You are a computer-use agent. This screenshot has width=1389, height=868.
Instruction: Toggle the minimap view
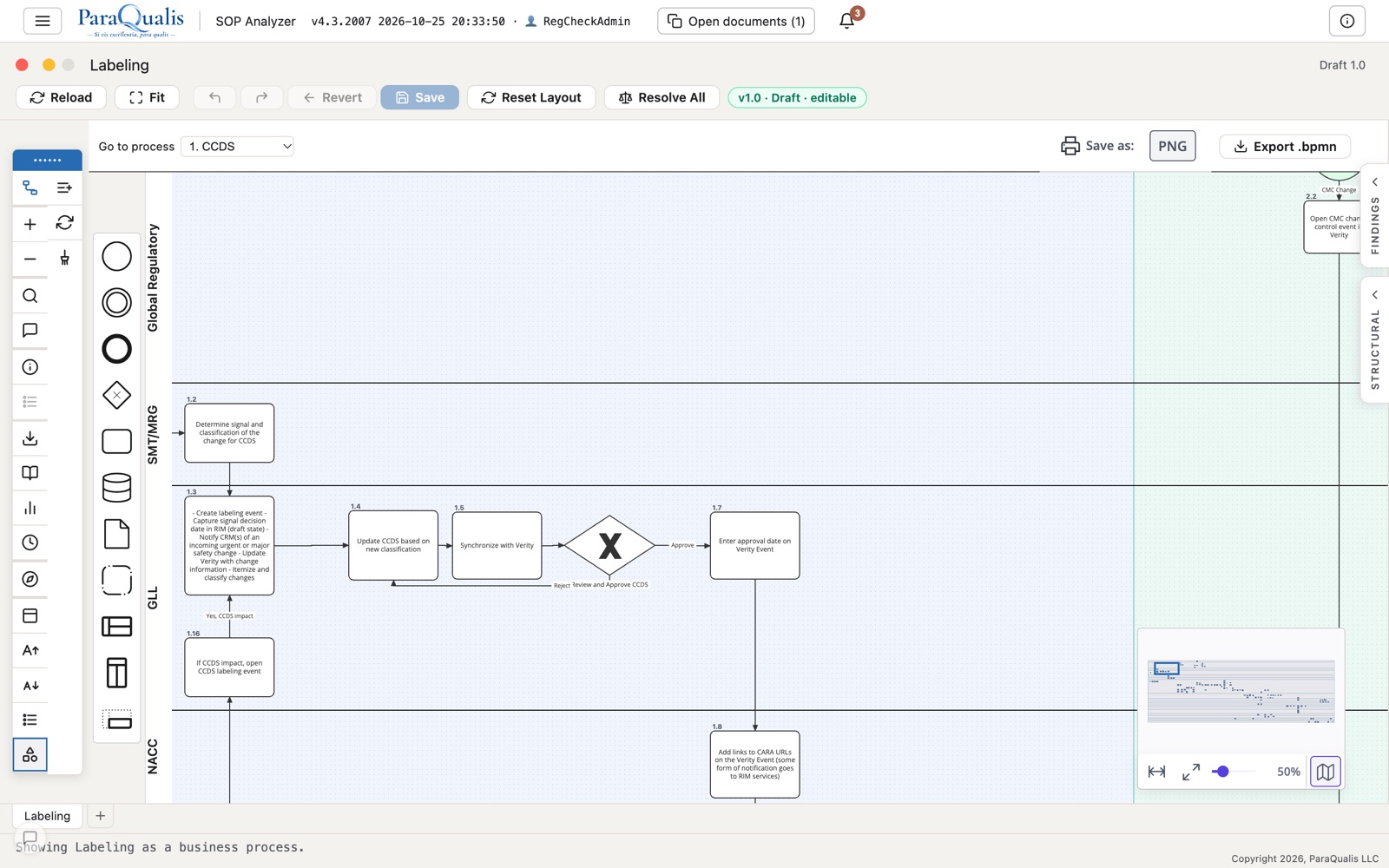[1326, 771]
